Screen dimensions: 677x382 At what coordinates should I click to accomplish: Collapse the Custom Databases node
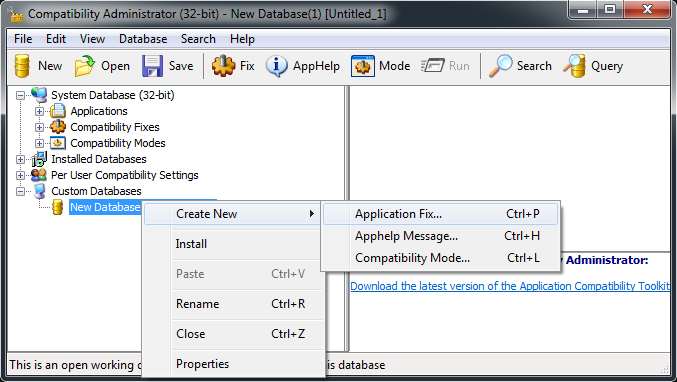[x=20, y=191]
